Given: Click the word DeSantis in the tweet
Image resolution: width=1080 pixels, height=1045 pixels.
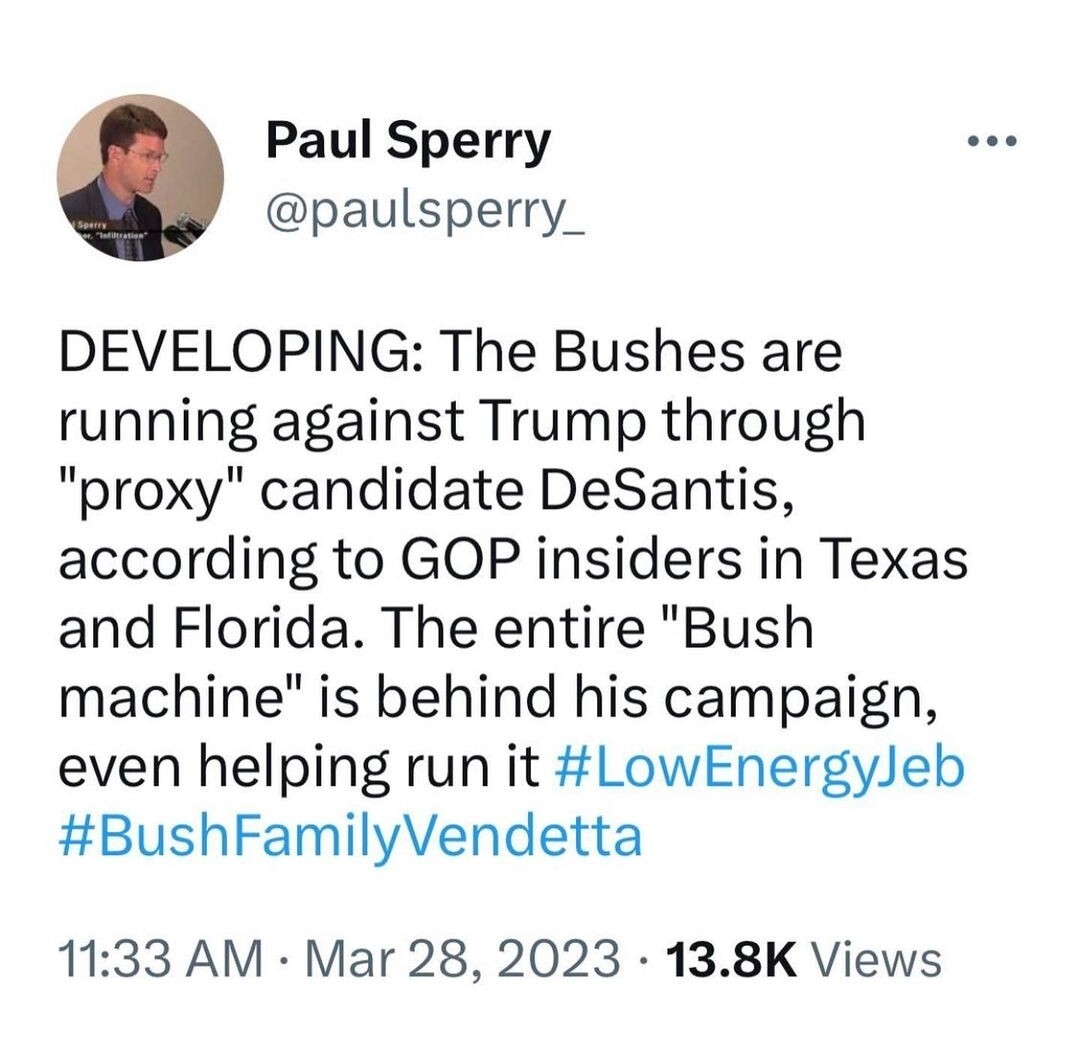Looking at the screenshot, I should (x=677, y=491).
